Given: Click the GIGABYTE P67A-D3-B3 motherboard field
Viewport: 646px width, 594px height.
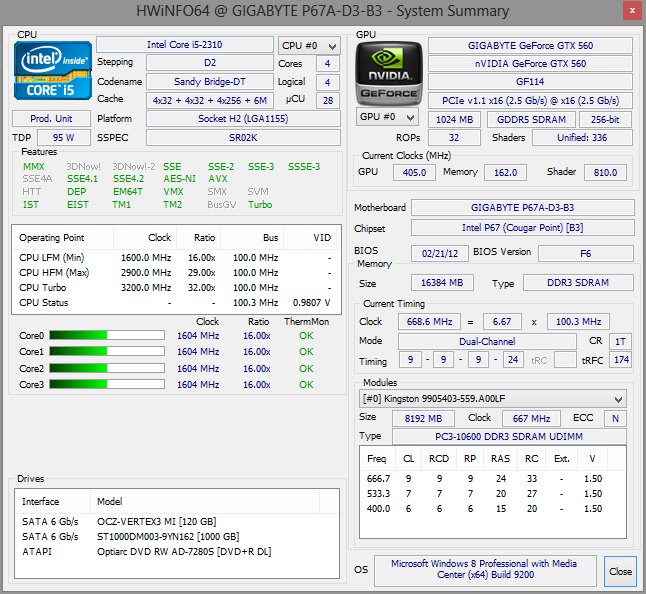Looking at the screenshot, I should (x=523, y=208).
